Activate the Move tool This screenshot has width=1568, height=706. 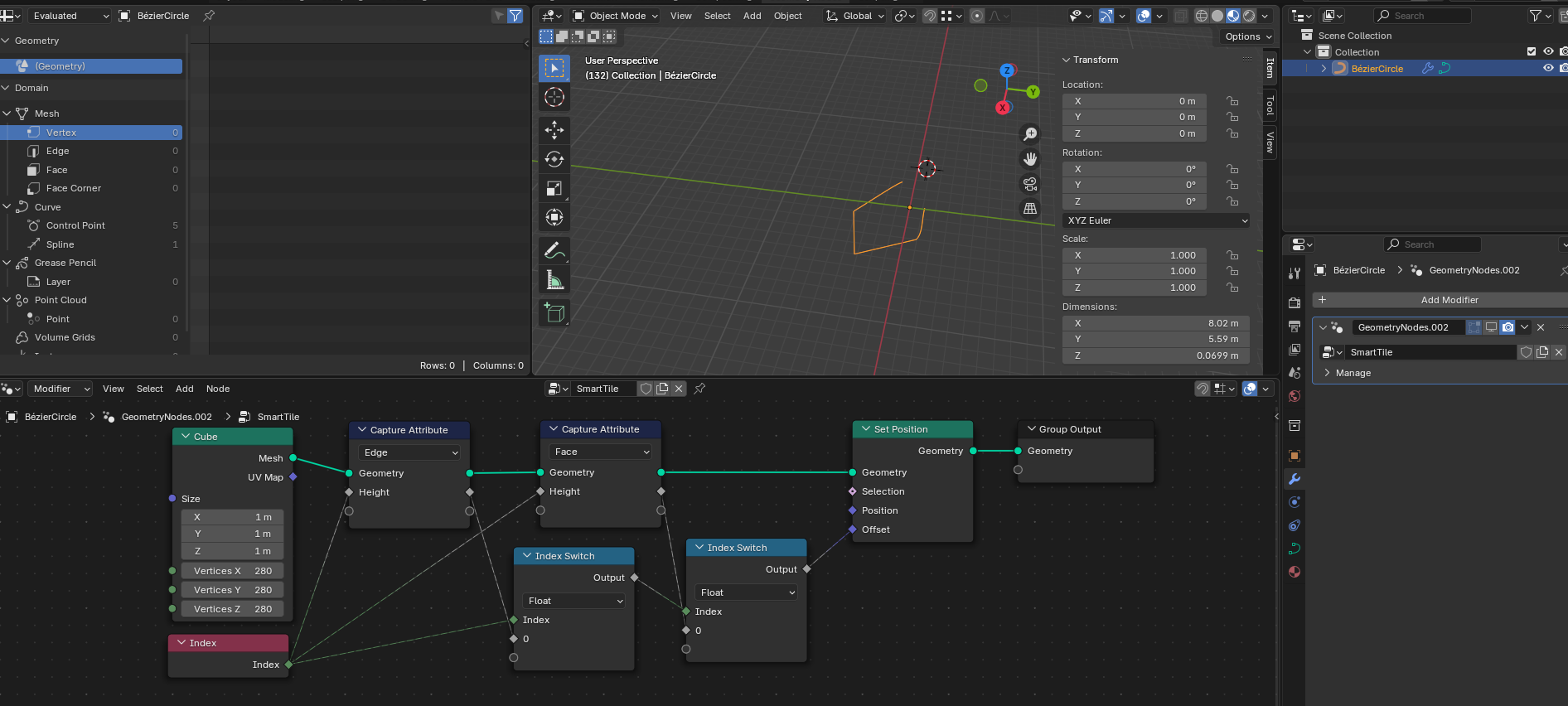[x=554, y=130]
